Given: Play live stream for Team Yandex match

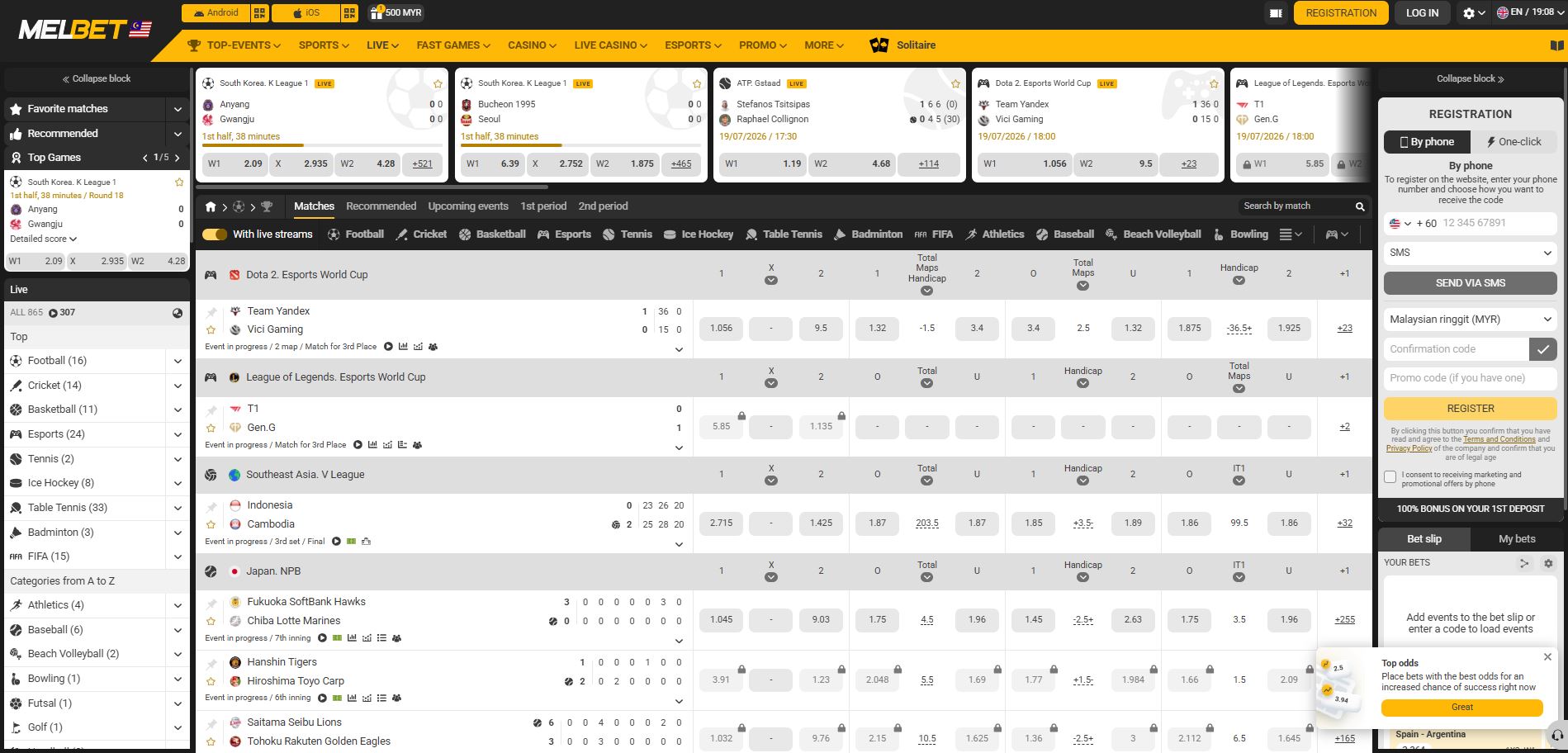Looking at the screenshot, I should [x=388, y=347].
